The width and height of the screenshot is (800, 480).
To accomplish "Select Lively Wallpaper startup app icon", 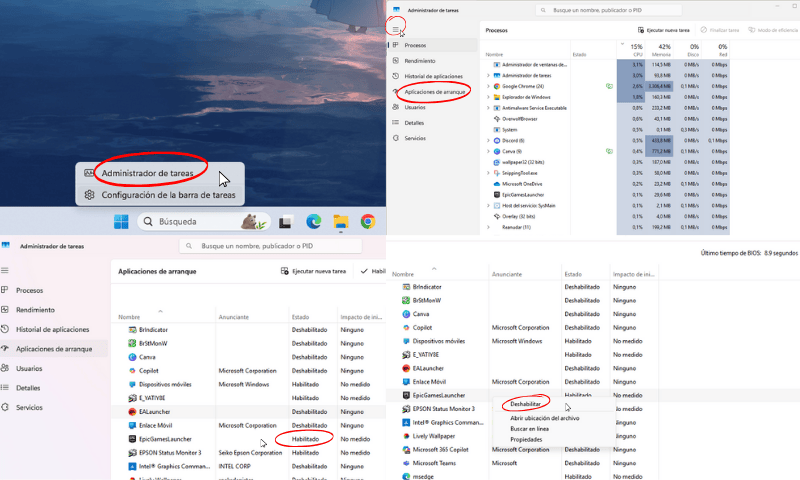I will click(x=405, y=435).
